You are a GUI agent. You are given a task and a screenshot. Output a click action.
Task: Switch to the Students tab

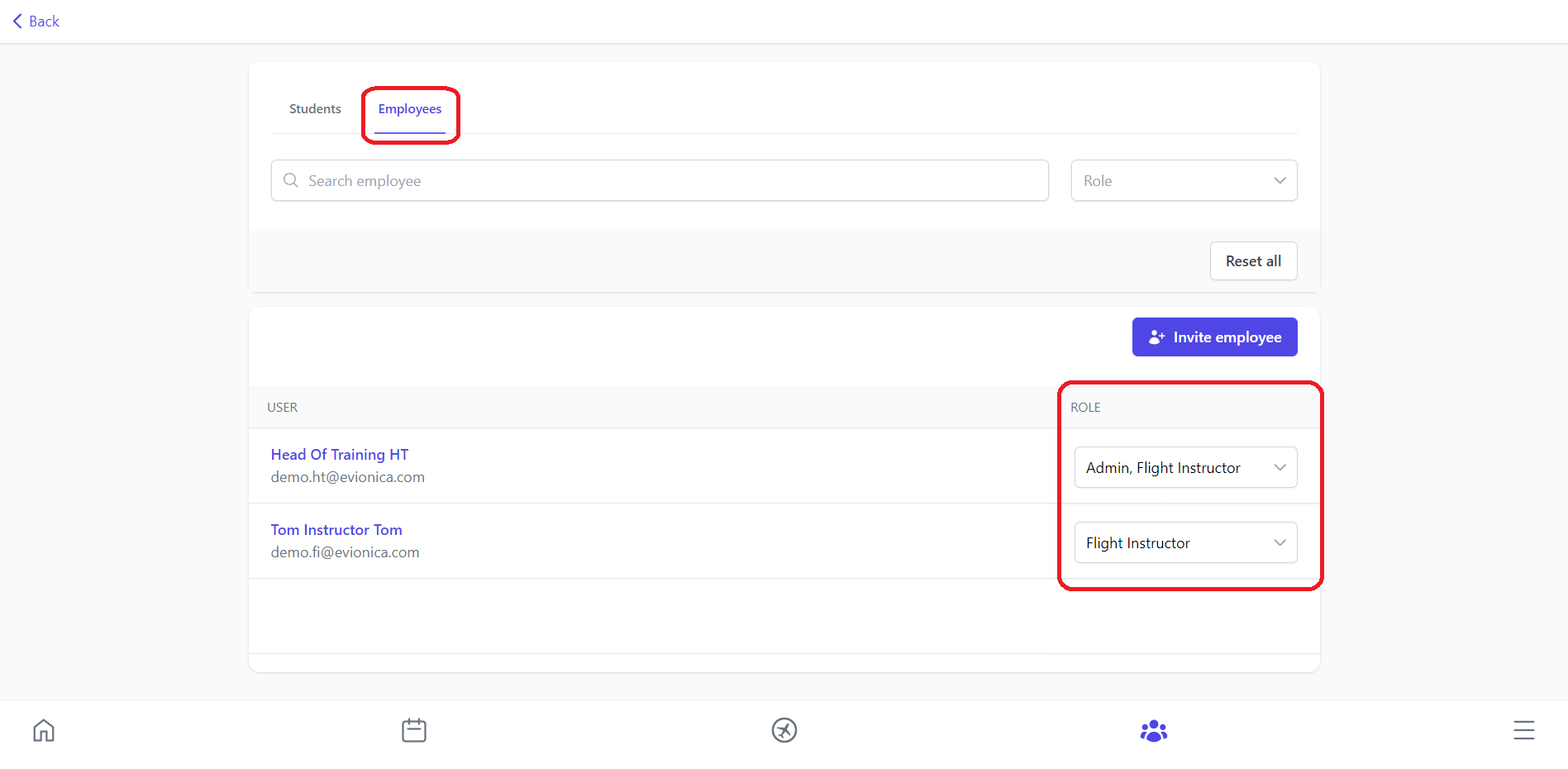pos(315,109)
